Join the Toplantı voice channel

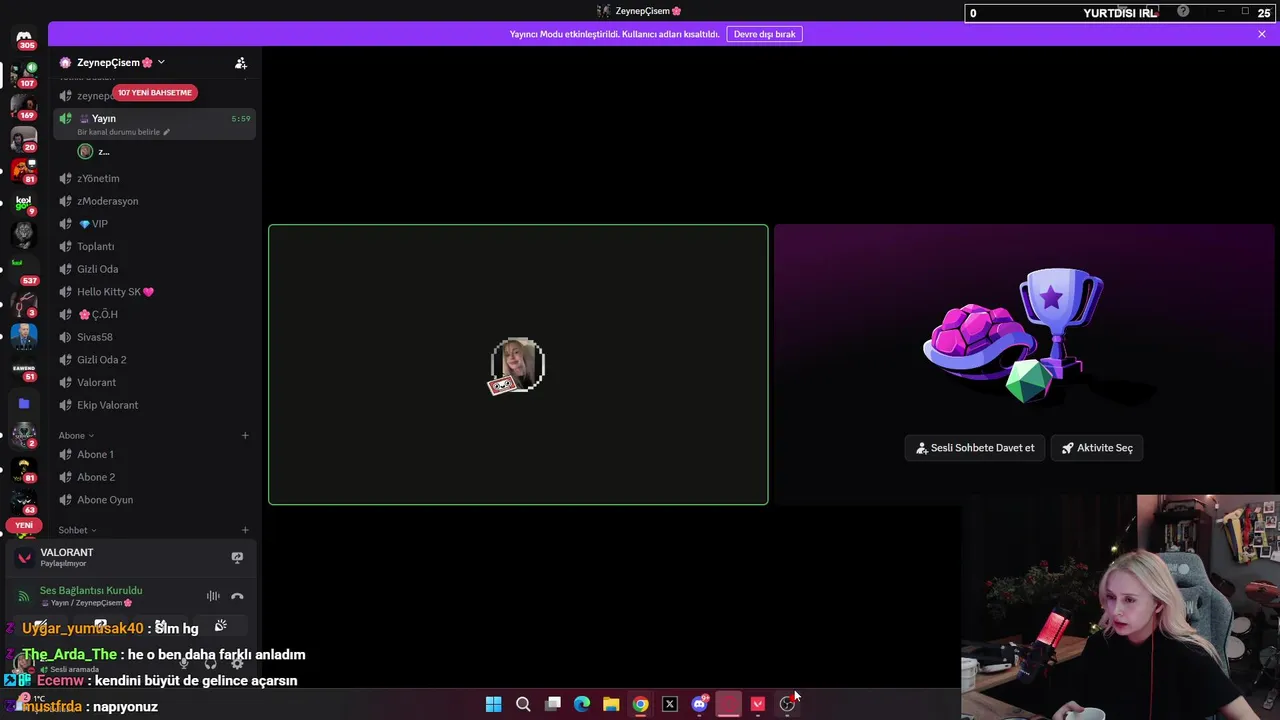153,246
